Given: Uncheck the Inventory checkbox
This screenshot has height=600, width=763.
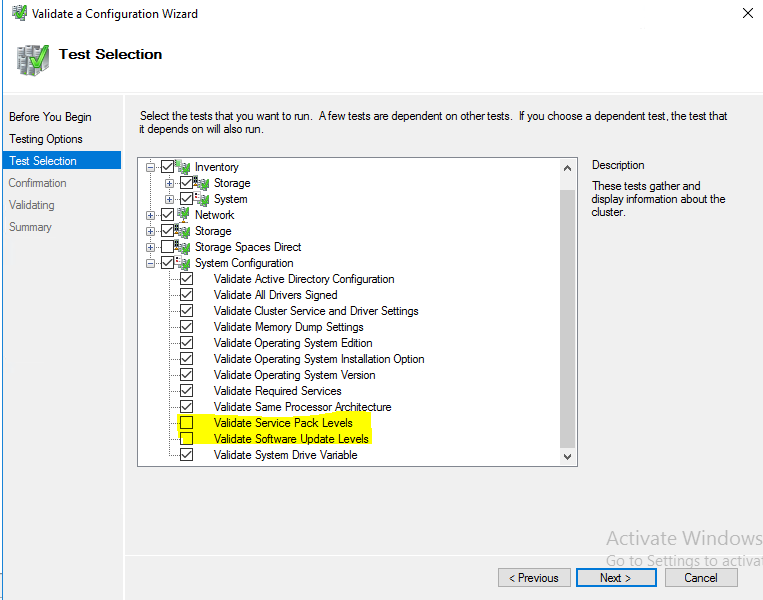Looking at the screenshot, I should [167, 167].
